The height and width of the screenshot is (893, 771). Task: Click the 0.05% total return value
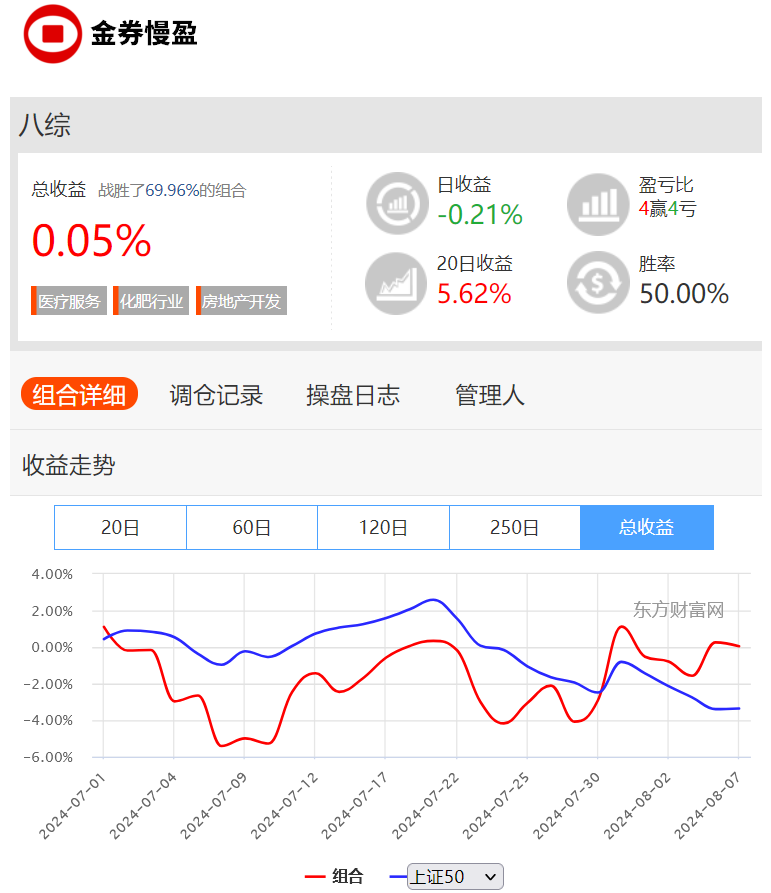click(x=90, y=240)
